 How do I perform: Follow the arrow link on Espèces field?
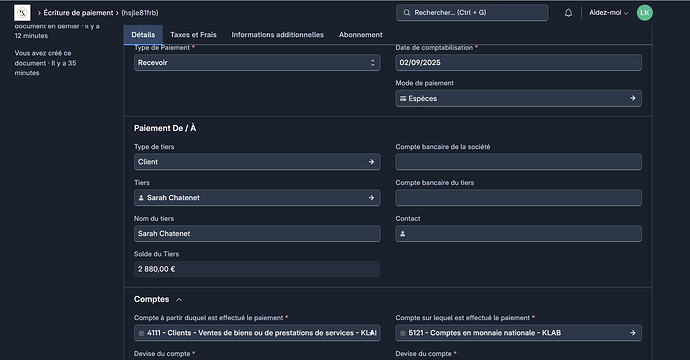[632, 98]
